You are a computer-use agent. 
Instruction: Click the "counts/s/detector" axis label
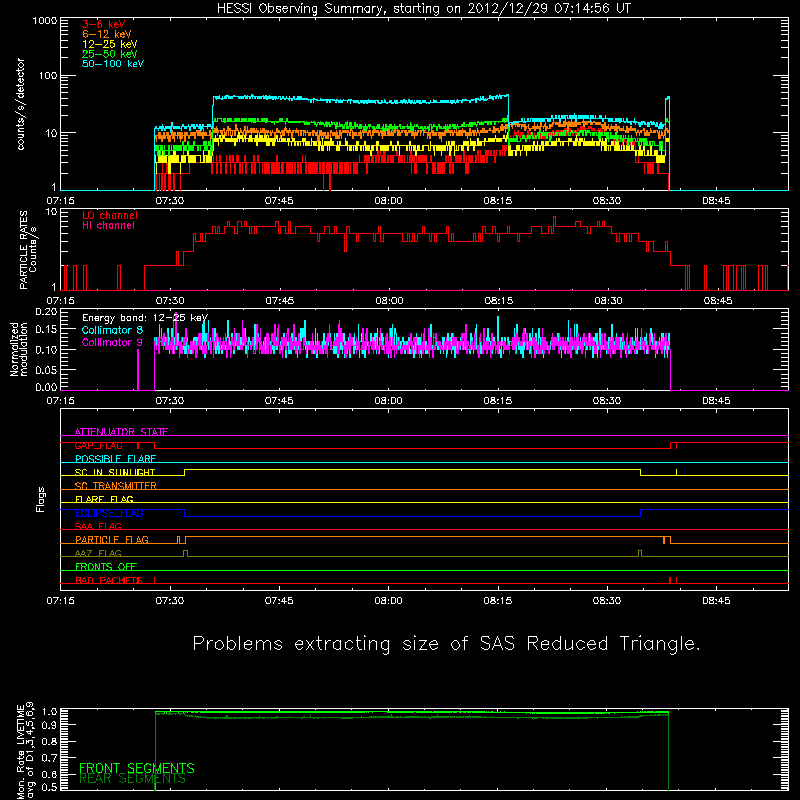coord(21,104)
